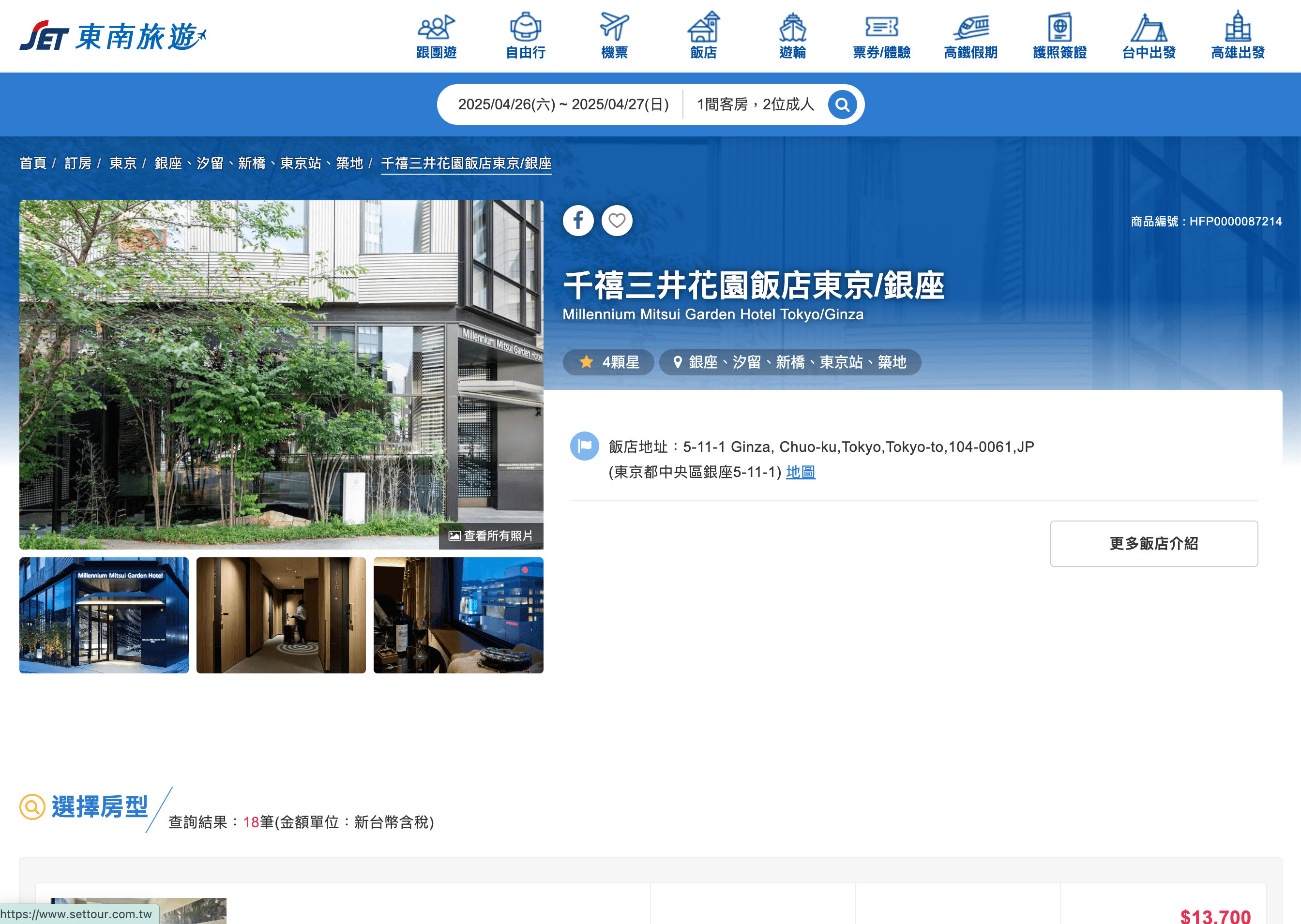
Task: Toggle the heart favorite icon
Action: (x=617, y=220)
